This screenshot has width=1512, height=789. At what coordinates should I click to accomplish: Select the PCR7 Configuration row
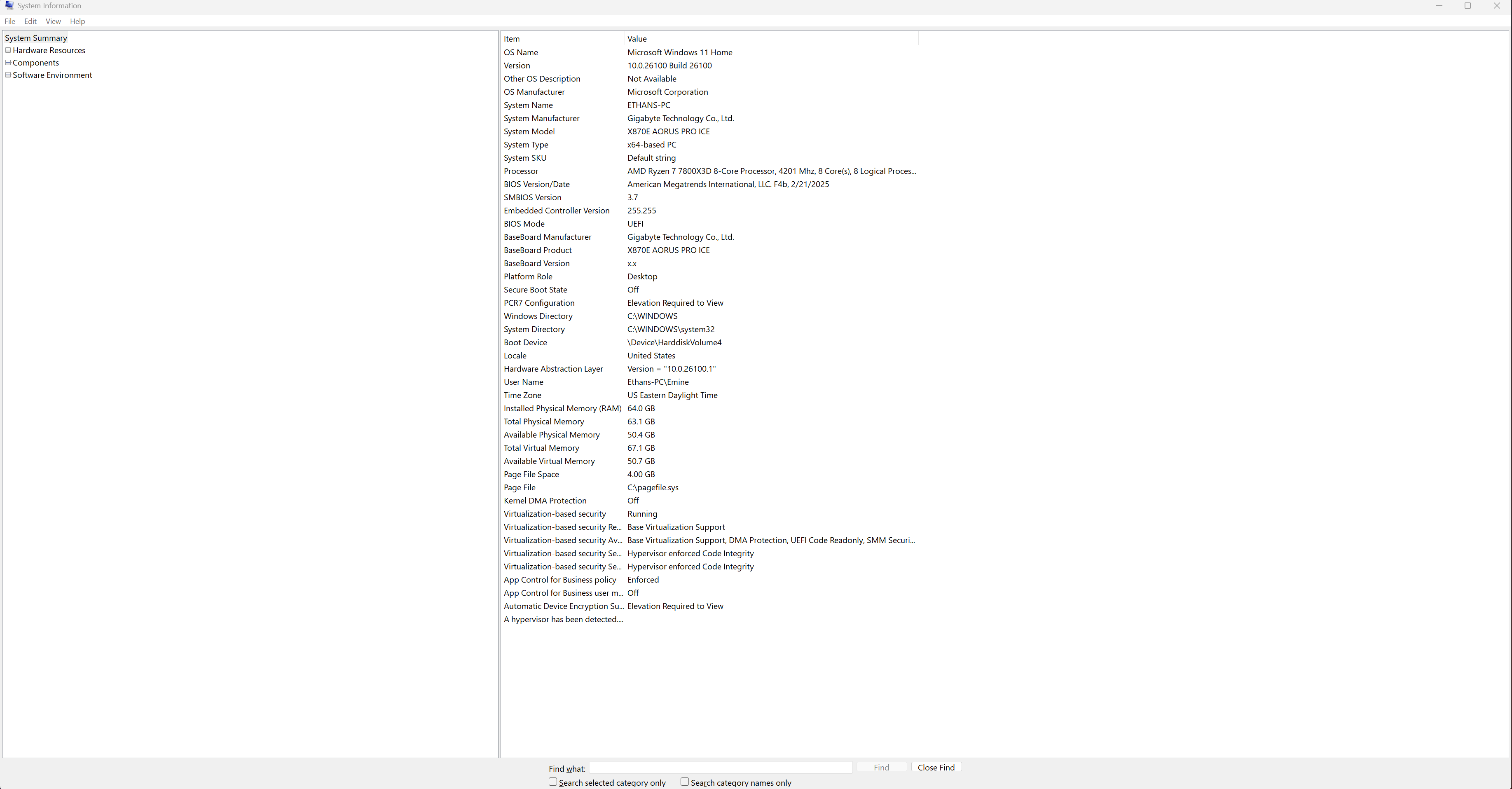click(709, 303)
